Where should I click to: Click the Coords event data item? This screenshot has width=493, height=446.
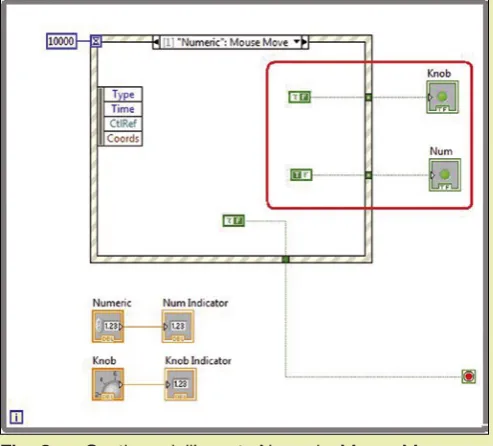(123, 138)
